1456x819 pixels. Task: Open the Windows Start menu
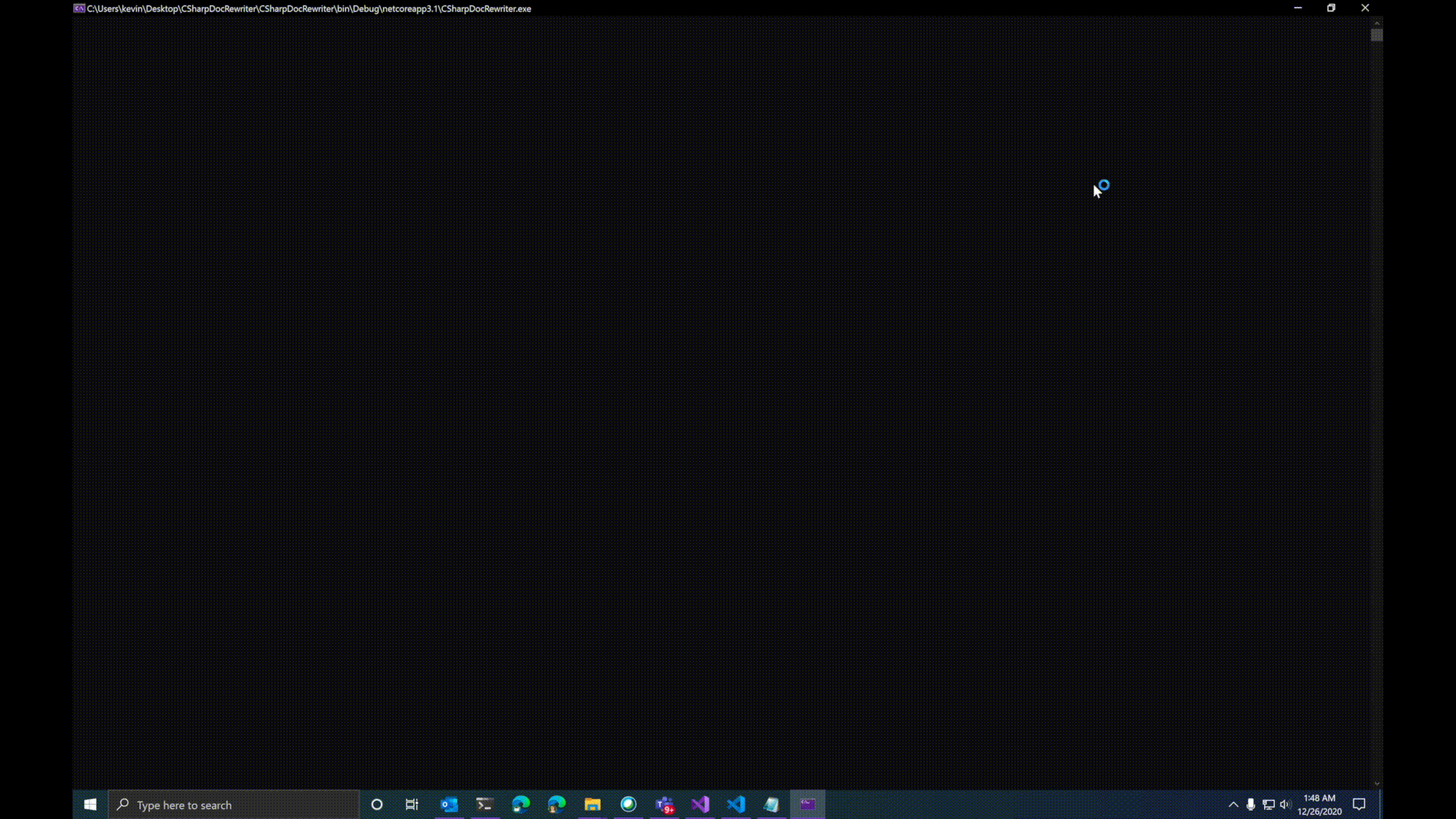click(90, 805)
